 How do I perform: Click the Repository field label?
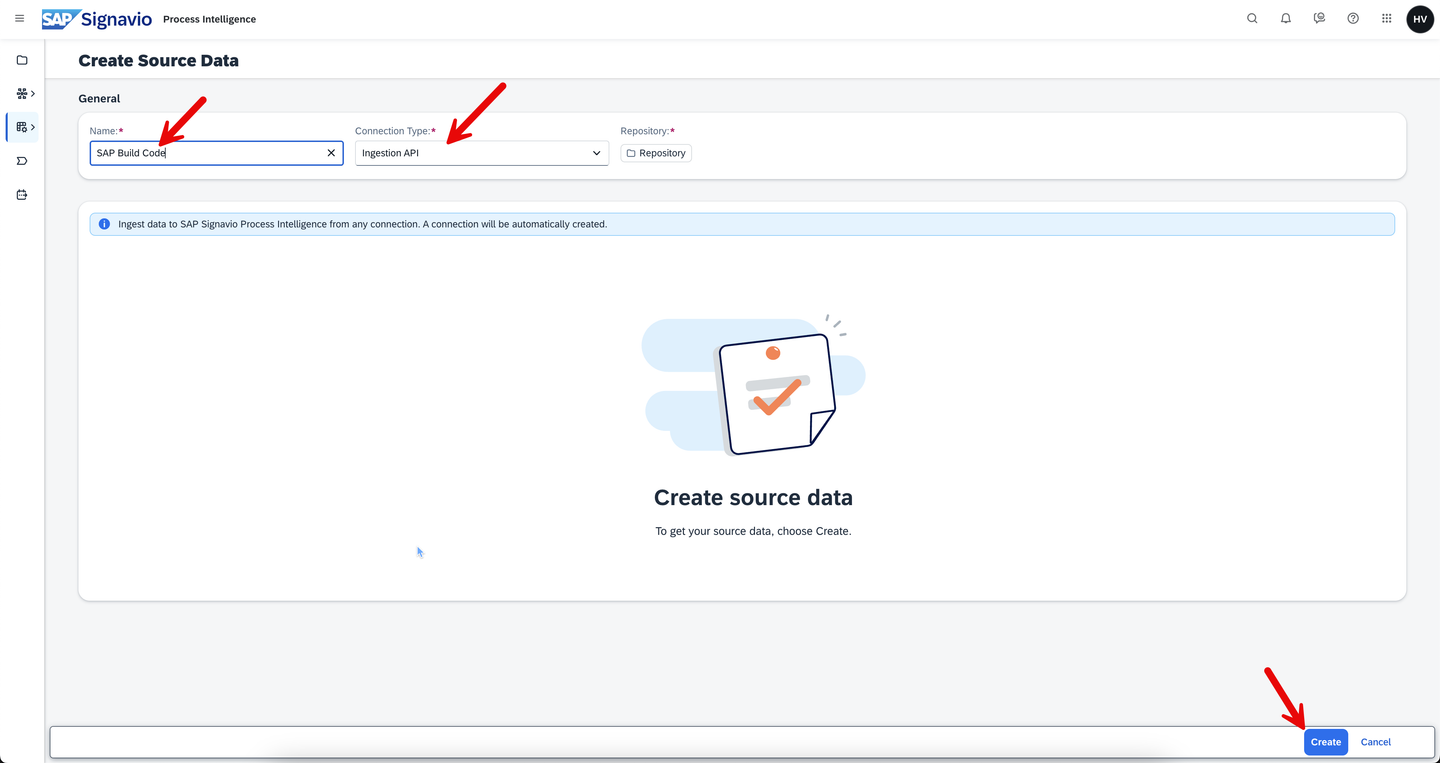tap(647, 131)
